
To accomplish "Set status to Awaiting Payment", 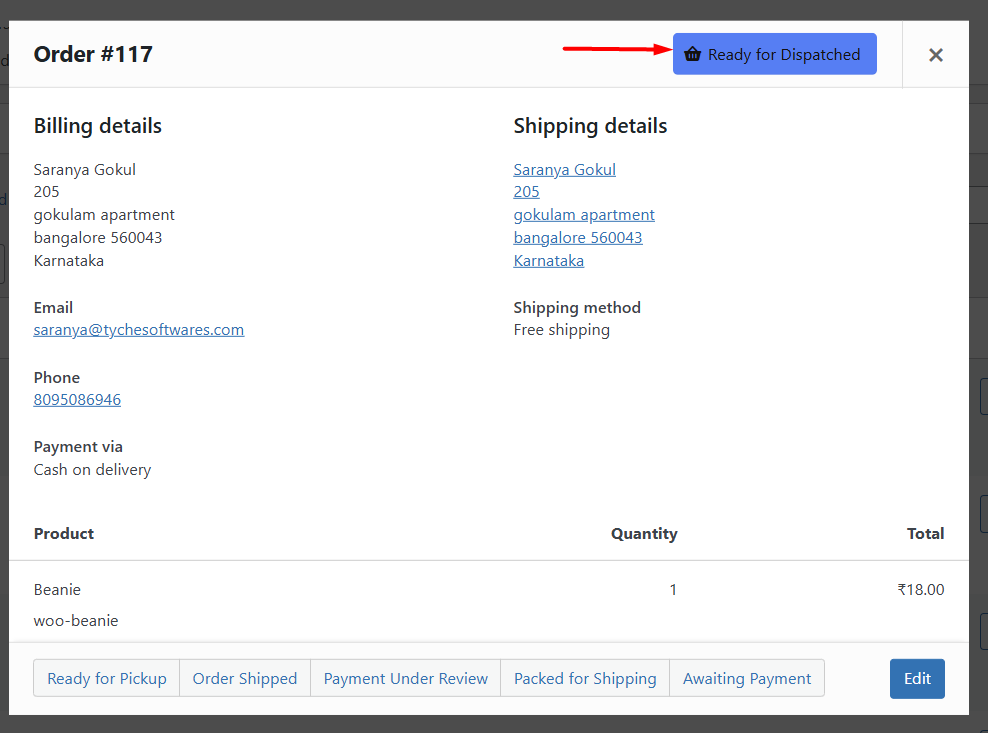I will 747,678.
